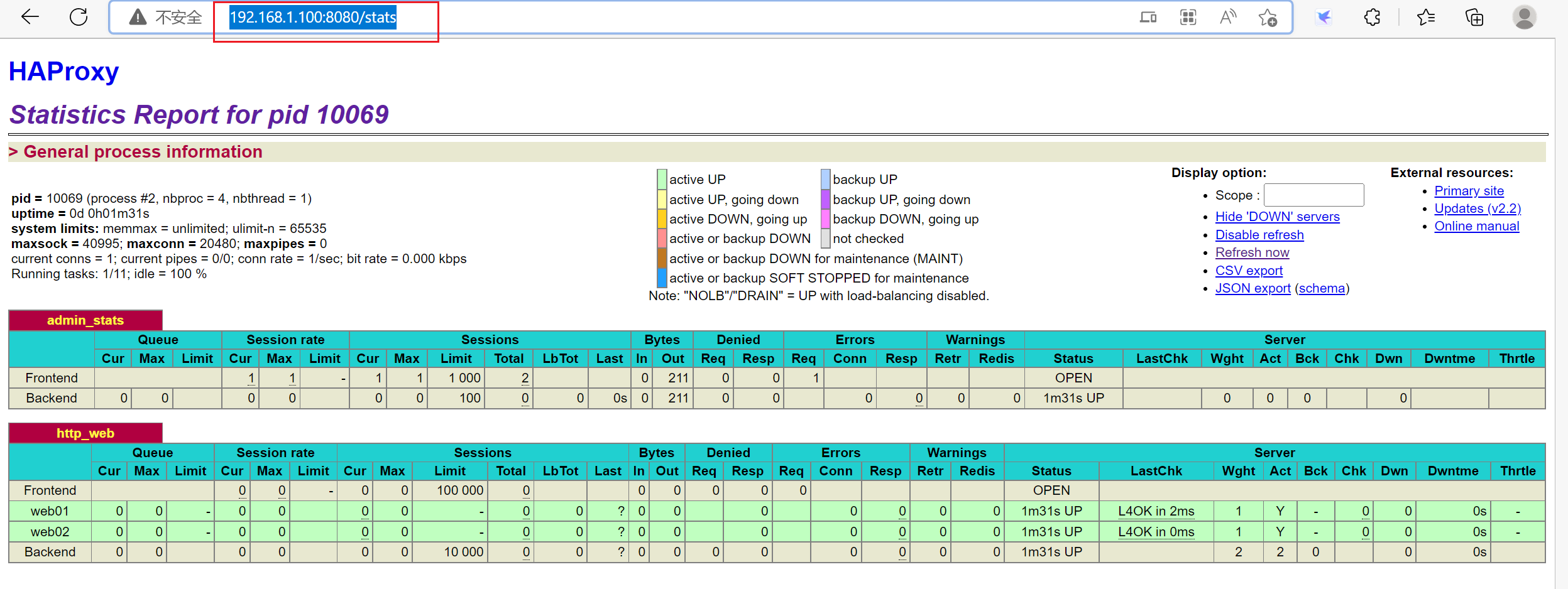
Task: Click 'L4OK in 0ms' for web02
Action: (1156, 532)
